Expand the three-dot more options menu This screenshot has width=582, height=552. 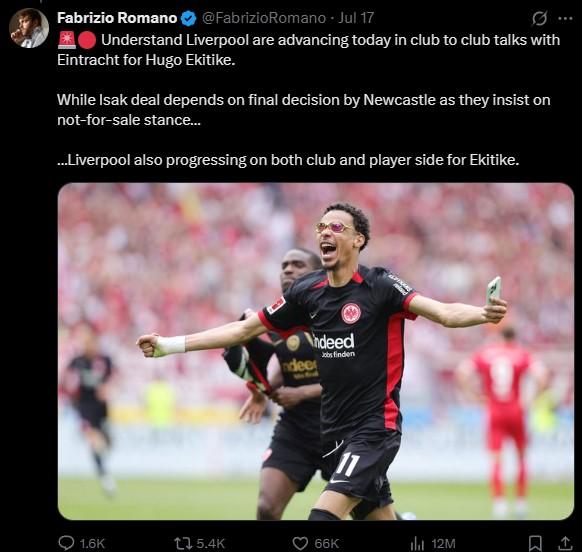click(565, 18)
